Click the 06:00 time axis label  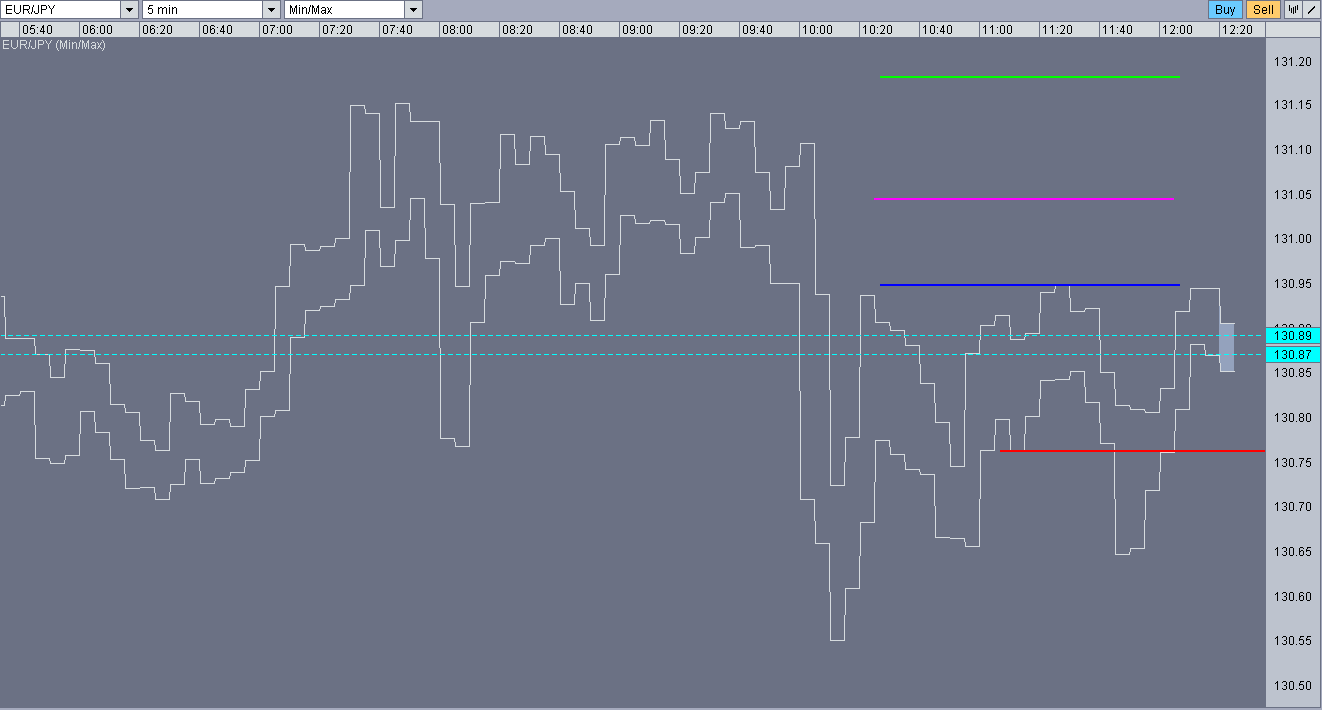click(x=97, y=30)
